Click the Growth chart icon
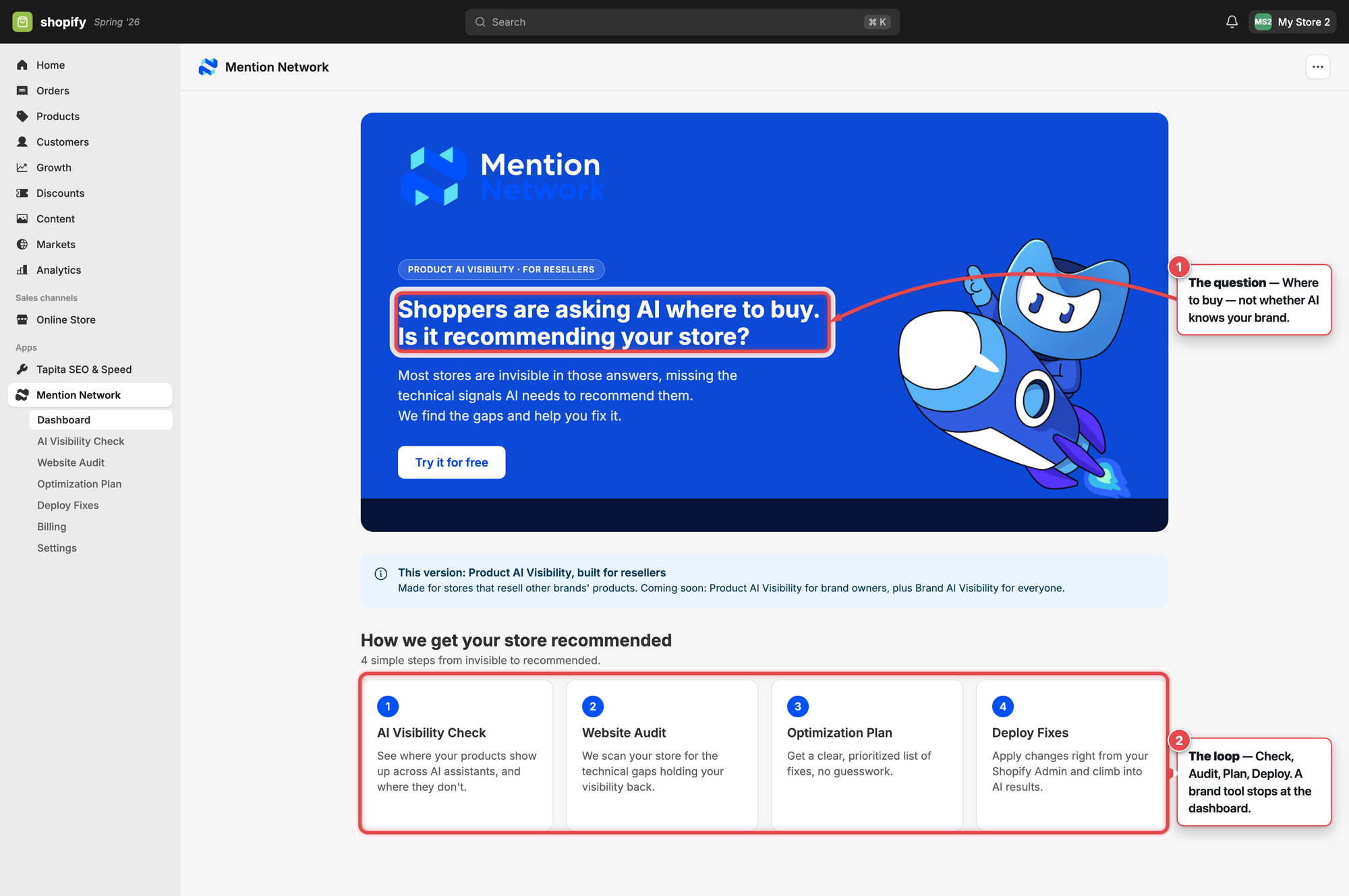 22,167
